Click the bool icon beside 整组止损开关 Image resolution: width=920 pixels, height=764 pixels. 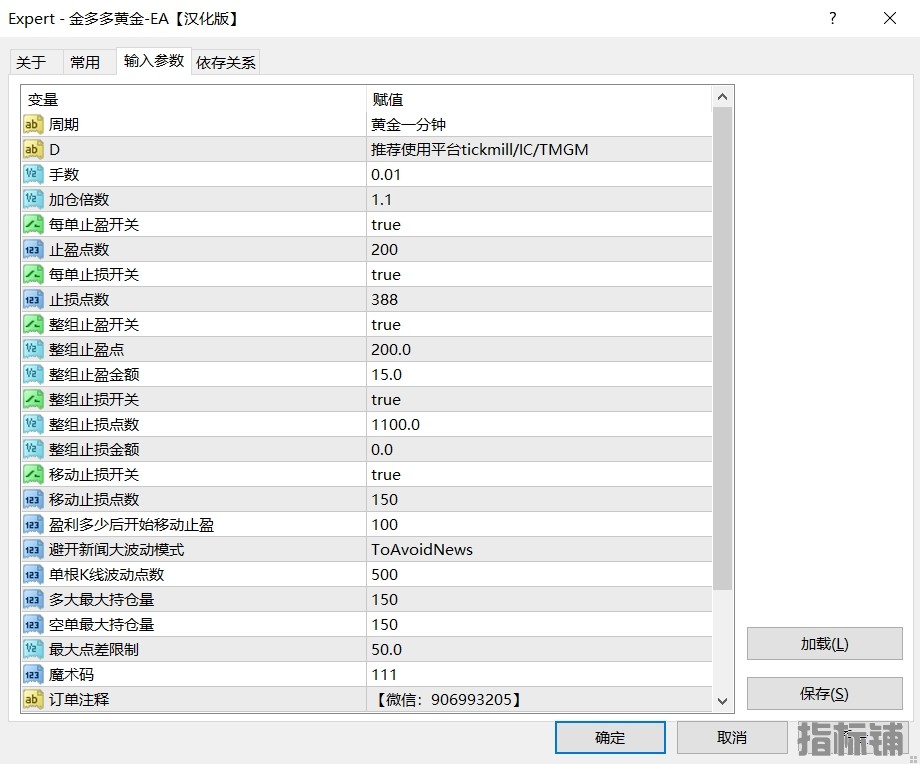click(33, 400)
